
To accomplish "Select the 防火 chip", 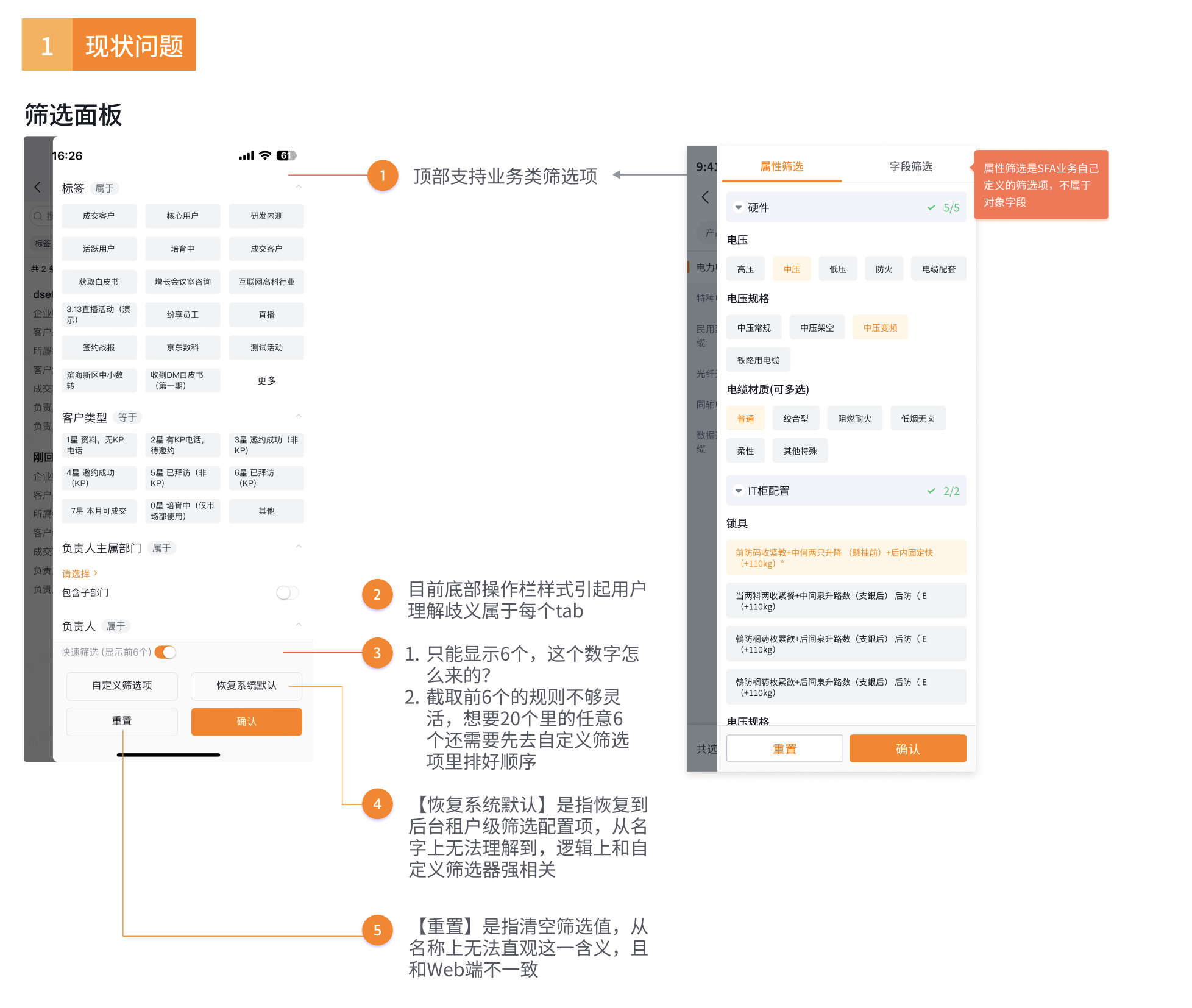I will [884, 269].
